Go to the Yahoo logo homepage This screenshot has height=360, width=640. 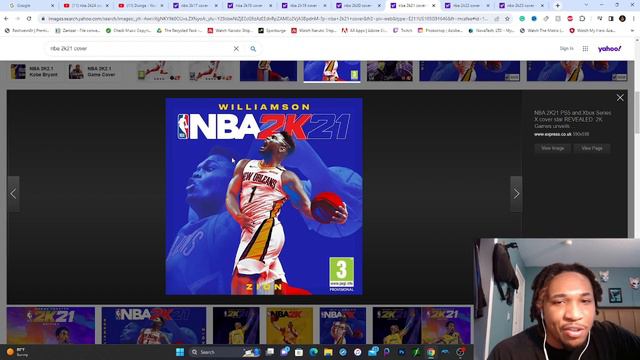[x=609, y=49]
